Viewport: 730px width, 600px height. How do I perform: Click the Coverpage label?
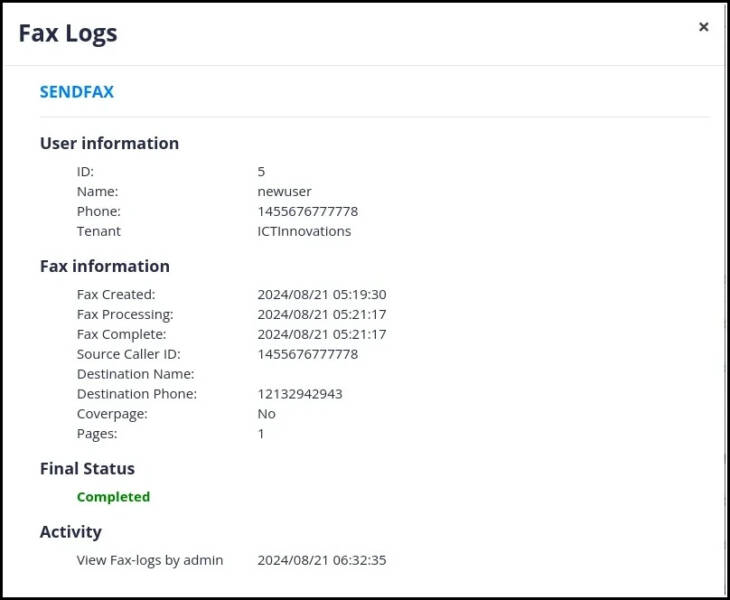click(x=112, y=414)
